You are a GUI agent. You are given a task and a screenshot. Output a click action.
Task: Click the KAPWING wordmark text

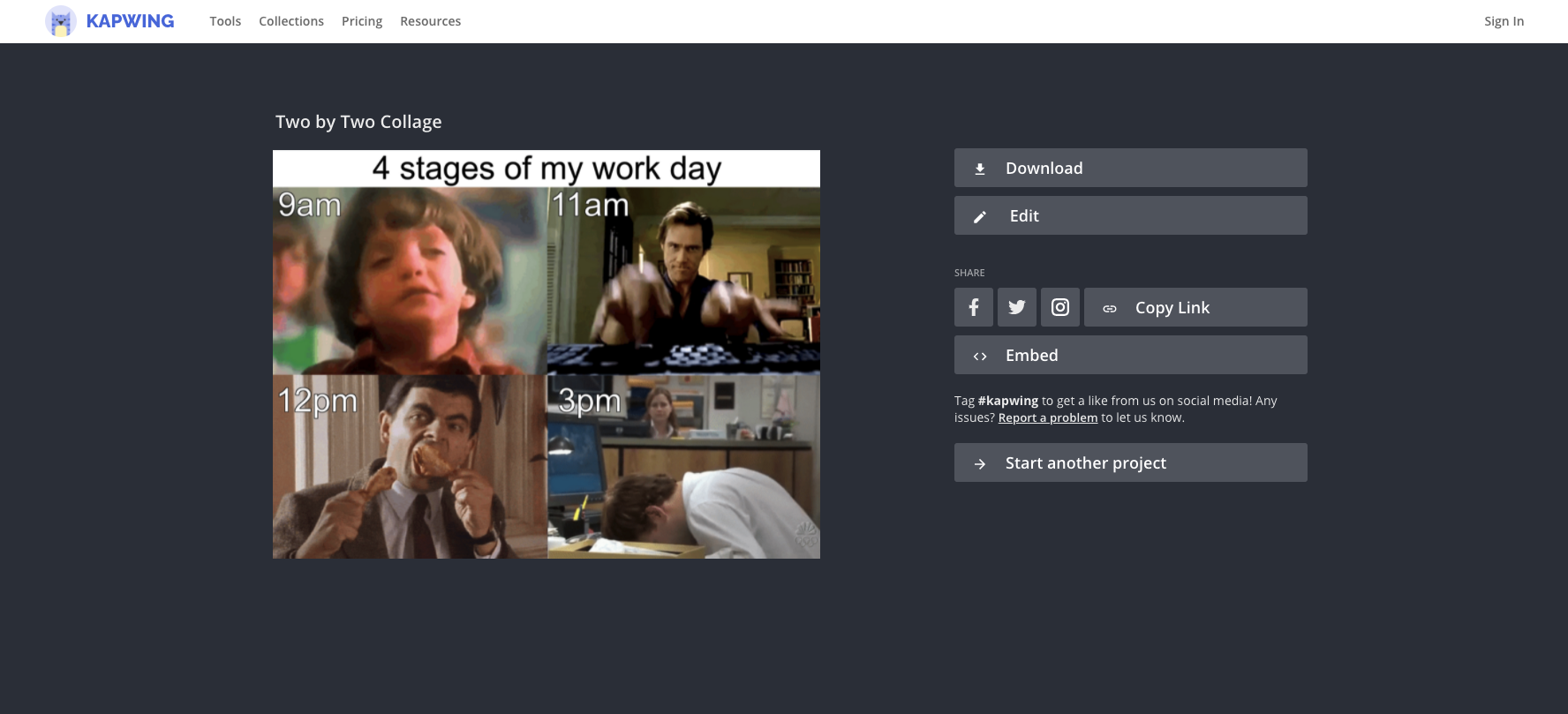[x=130, y=21]
